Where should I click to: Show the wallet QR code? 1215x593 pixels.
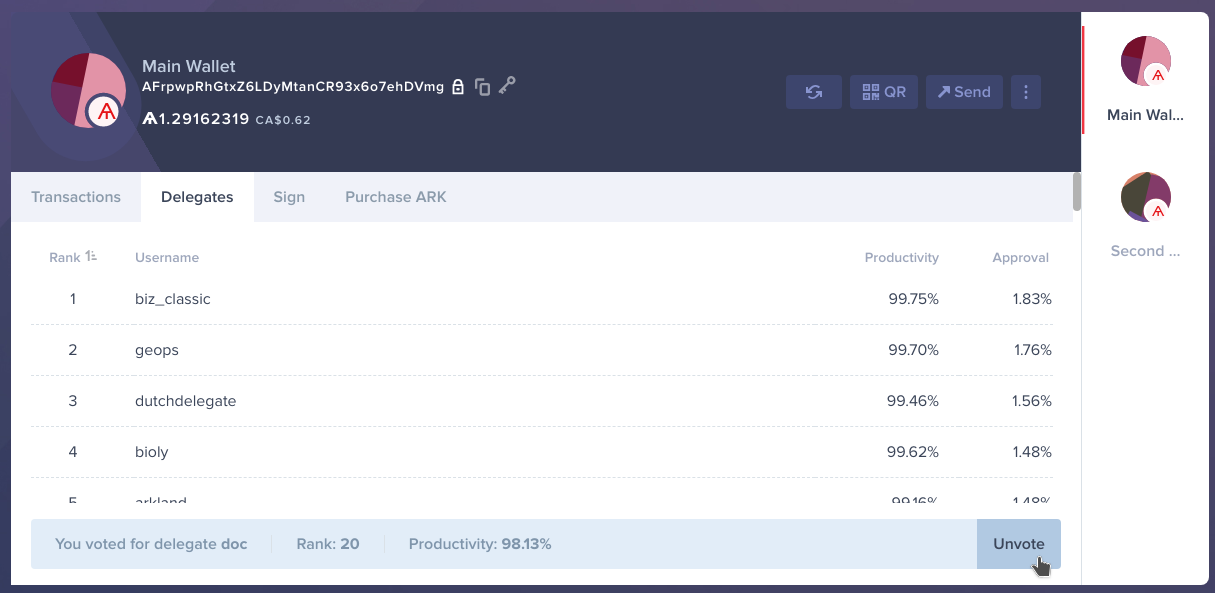point(884,92)
